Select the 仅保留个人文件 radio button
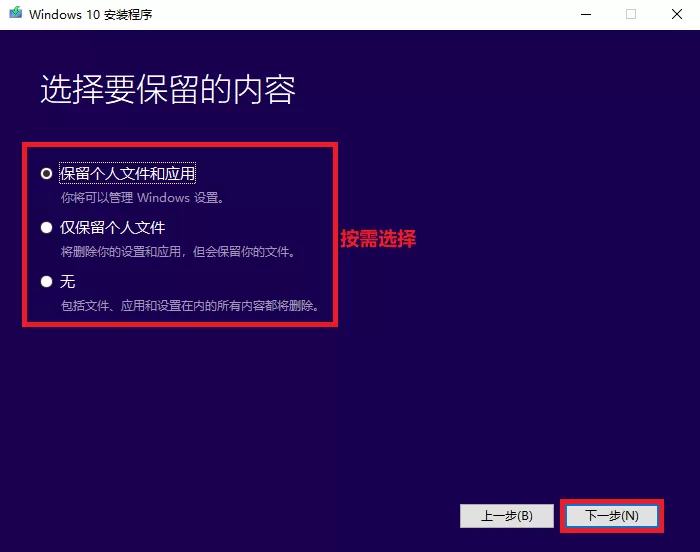700x552 pixels. 46,228
